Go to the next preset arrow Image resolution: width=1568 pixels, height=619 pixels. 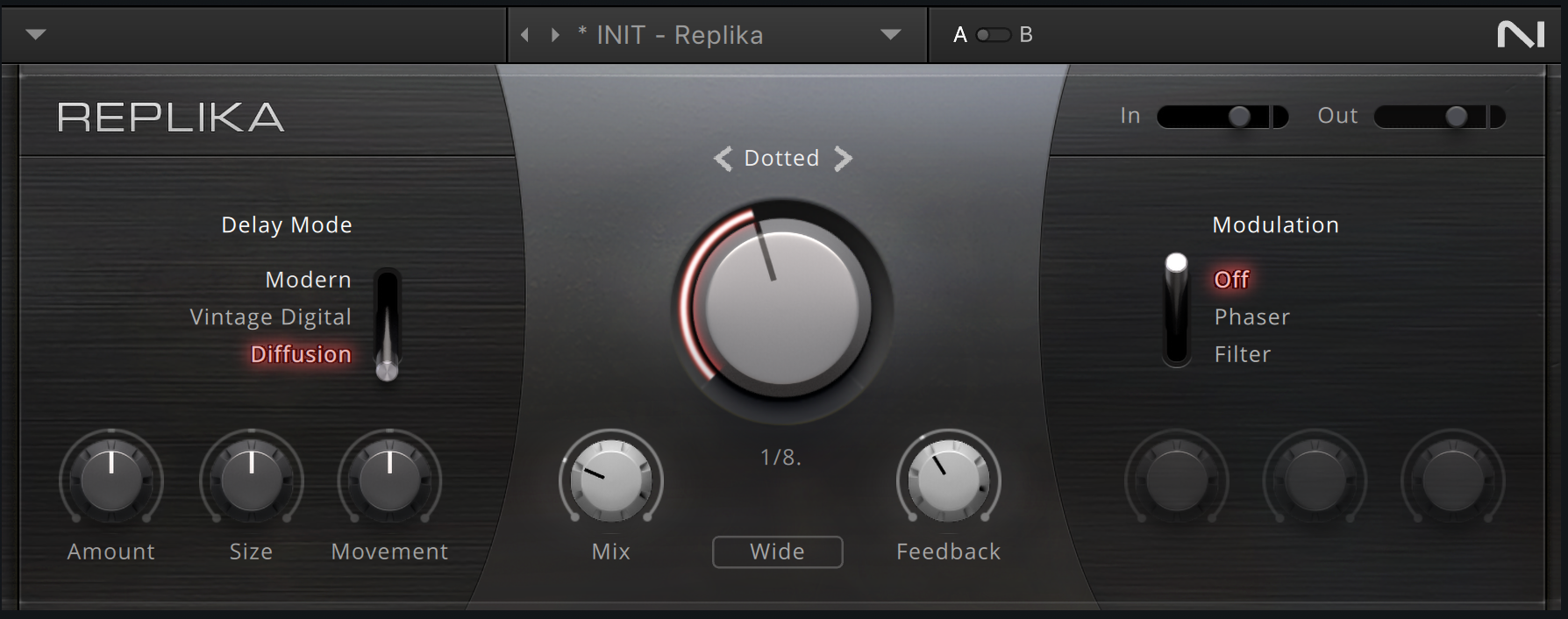tap(555, 35)
